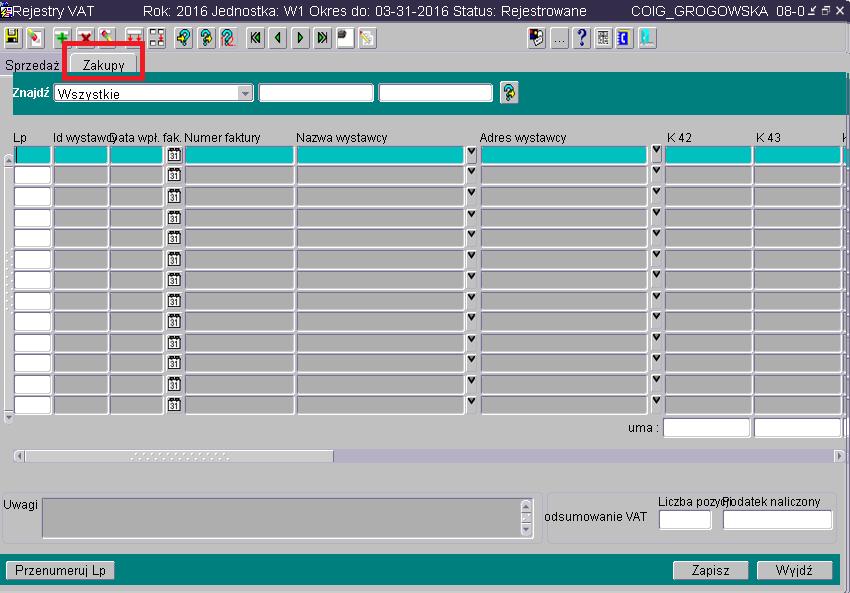Click the K 42 column header

(x=679, y=138)
